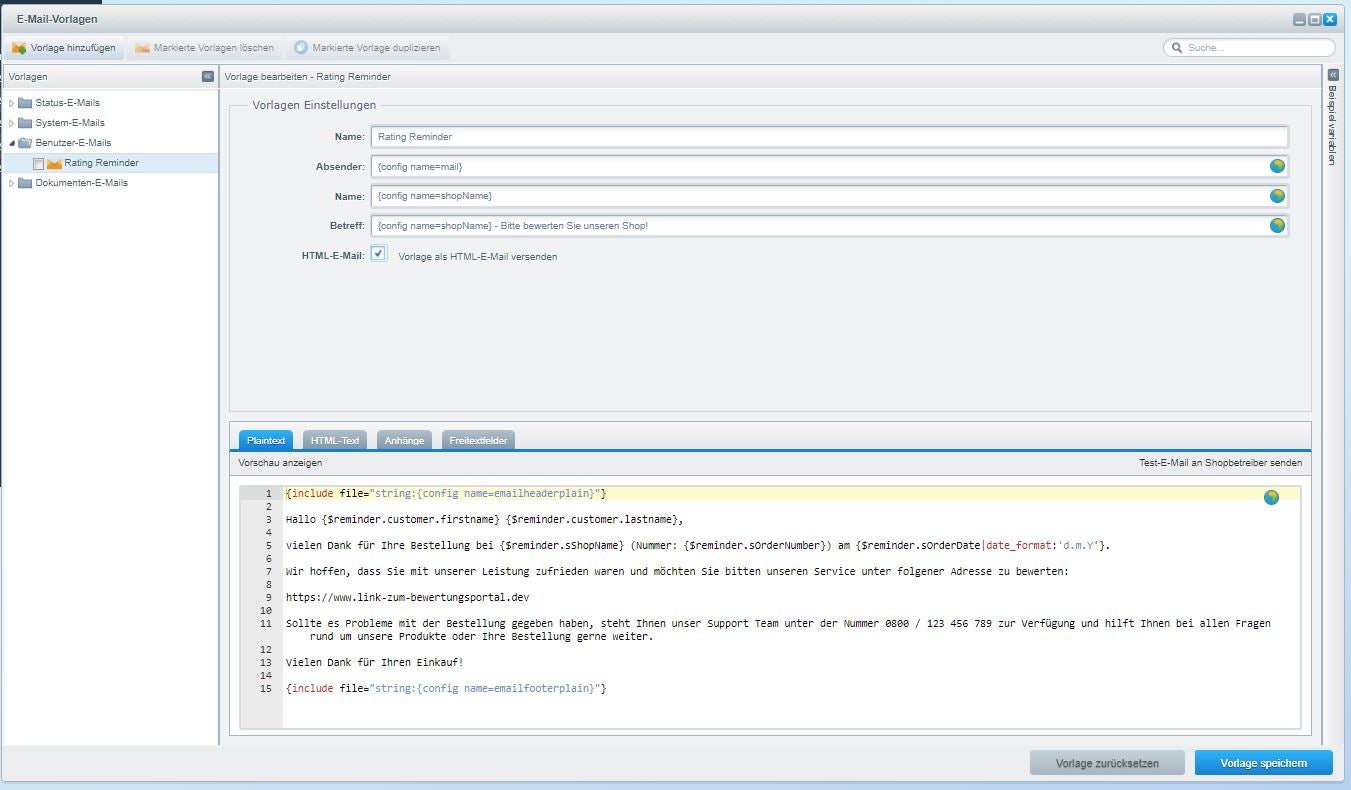Click Vorschau anzeigen
Image resolution: width=1351 pixels, height=790 pixels.
tap(280, 463)
